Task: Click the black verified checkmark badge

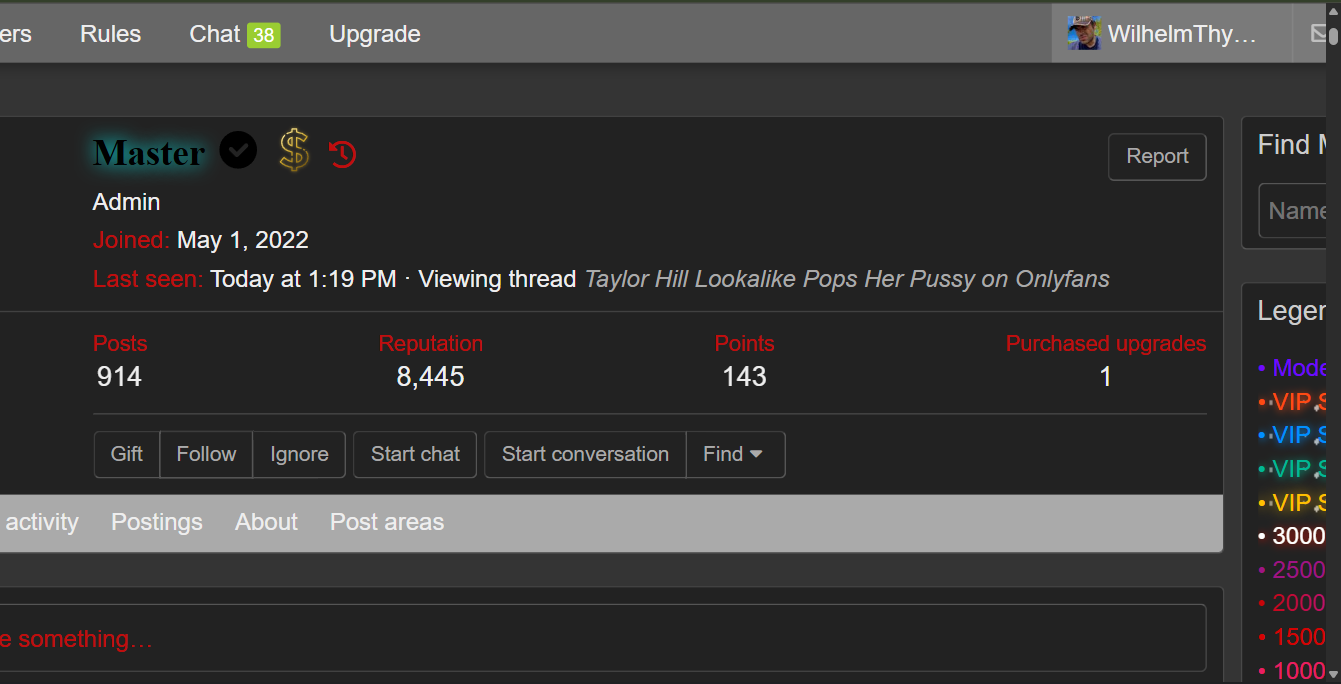Action: point(238,151)
